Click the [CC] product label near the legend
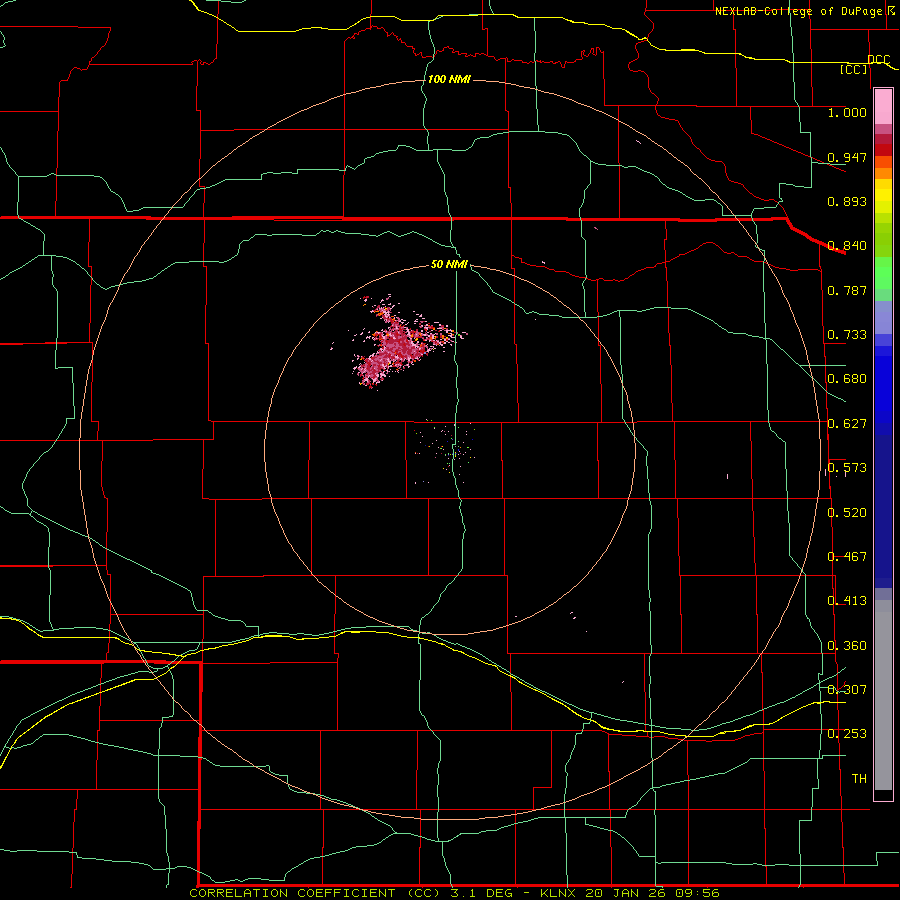This screenshot has width=900, height=900. [x=854, y=69]
